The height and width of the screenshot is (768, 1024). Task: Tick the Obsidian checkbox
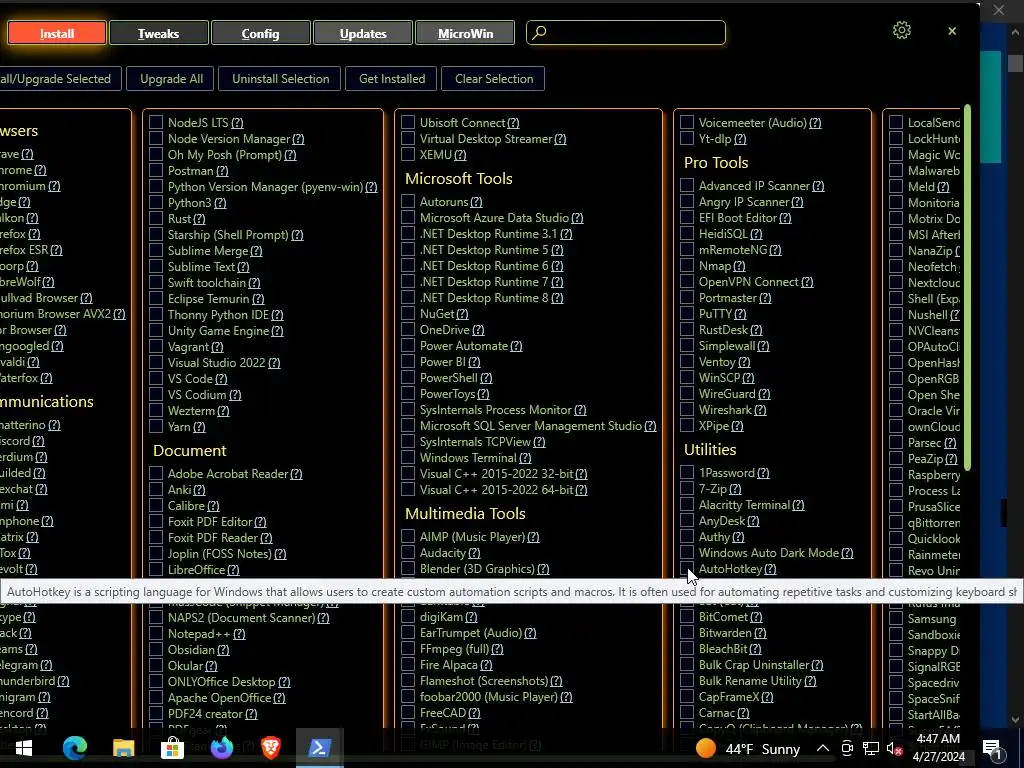[156, 649]
